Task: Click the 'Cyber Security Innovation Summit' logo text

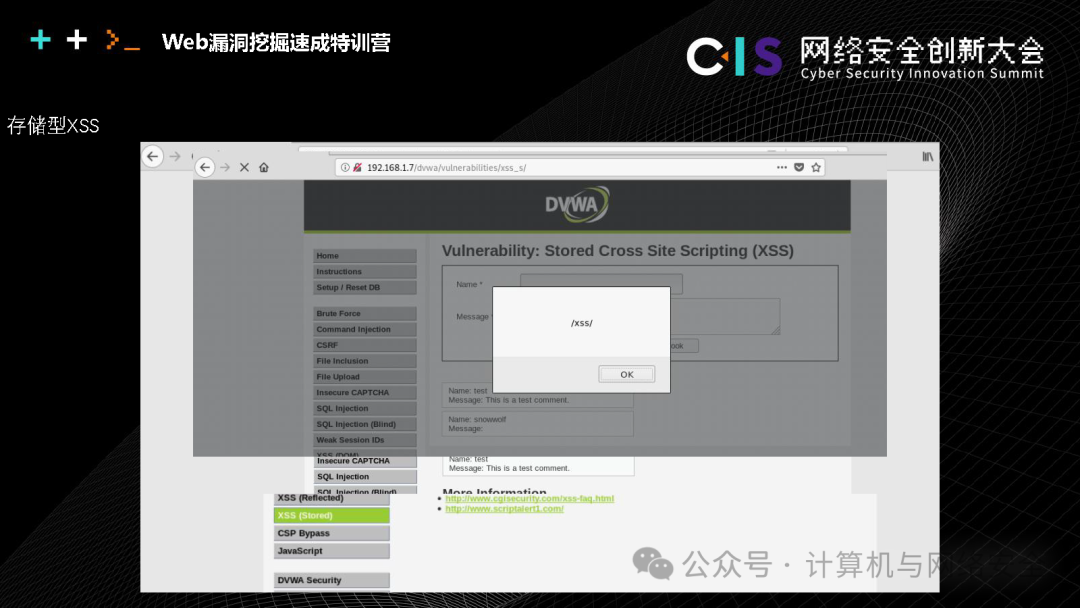Action: coord(922,73)
